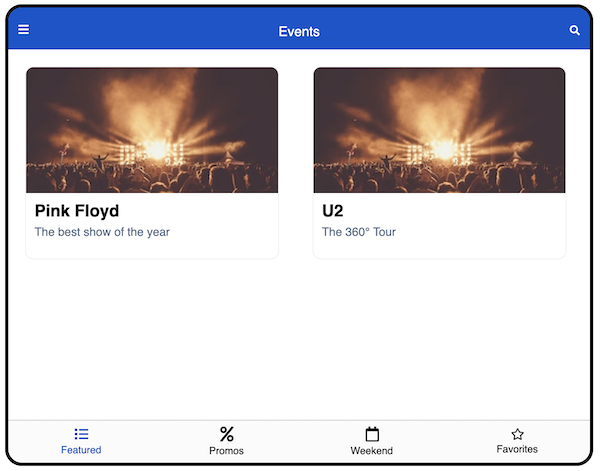Click the Weekend calendar icon
The image size is (600, 471).
pyautogui.click(x=372, y=434)
